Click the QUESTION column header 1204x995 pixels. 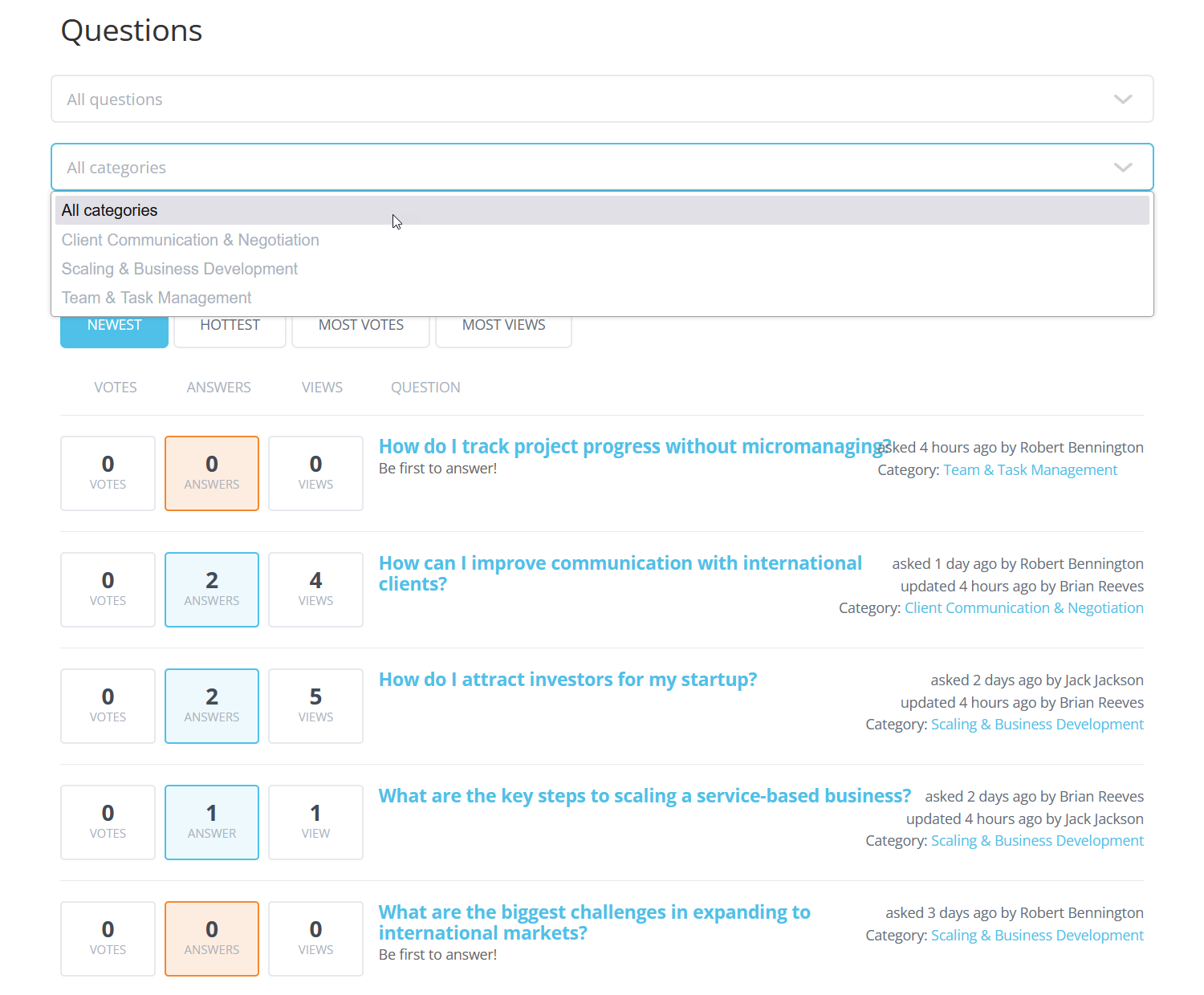425,388
